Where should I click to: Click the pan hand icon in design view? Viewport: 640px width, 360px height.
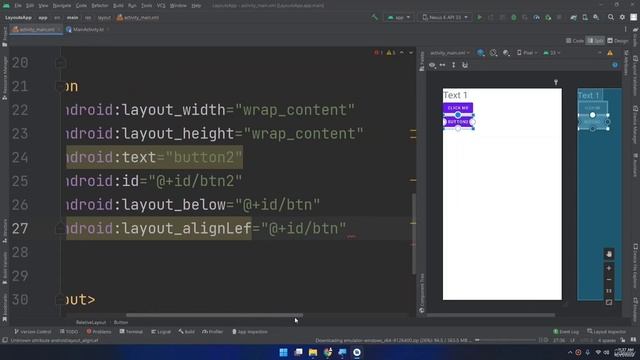click(609, 254)
